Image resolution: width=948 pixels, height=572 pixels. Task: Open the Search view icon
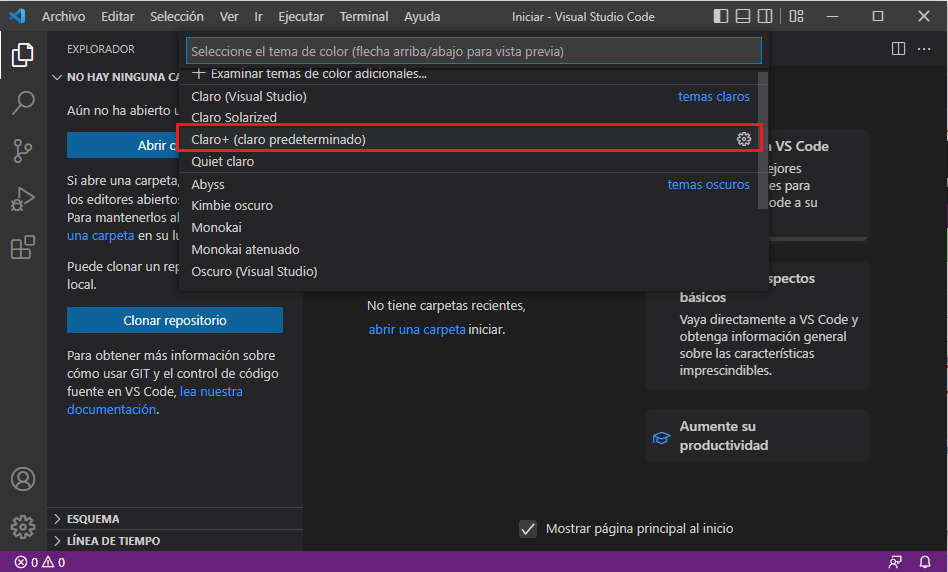(23, 103)
